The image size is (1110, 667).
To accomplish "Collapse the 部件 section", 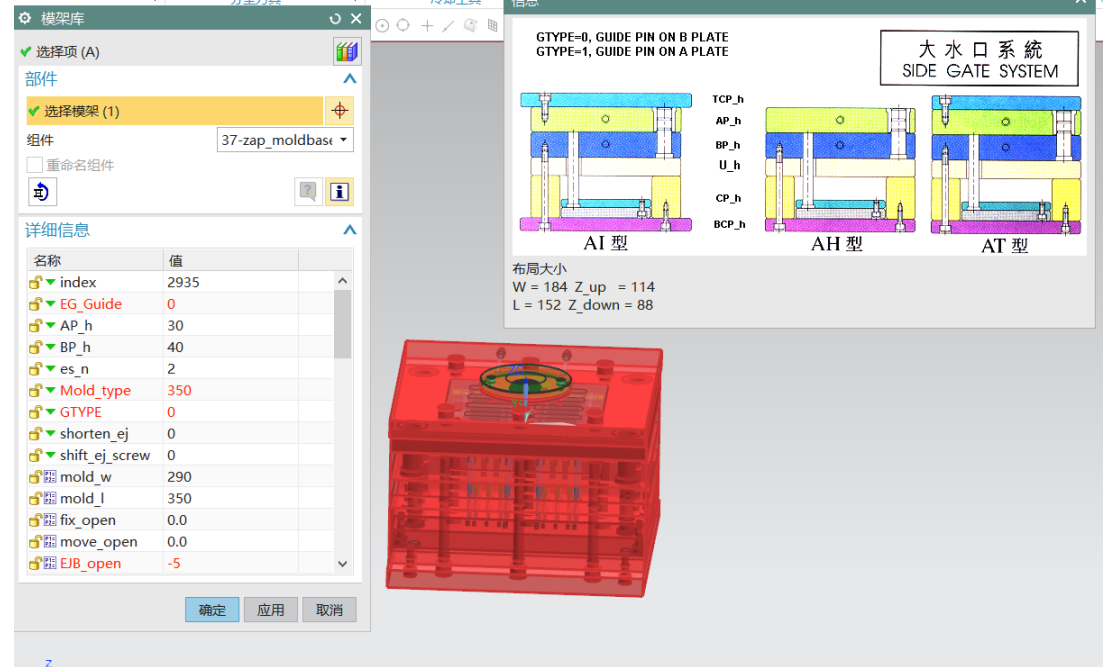I will [x=350, y=79].
